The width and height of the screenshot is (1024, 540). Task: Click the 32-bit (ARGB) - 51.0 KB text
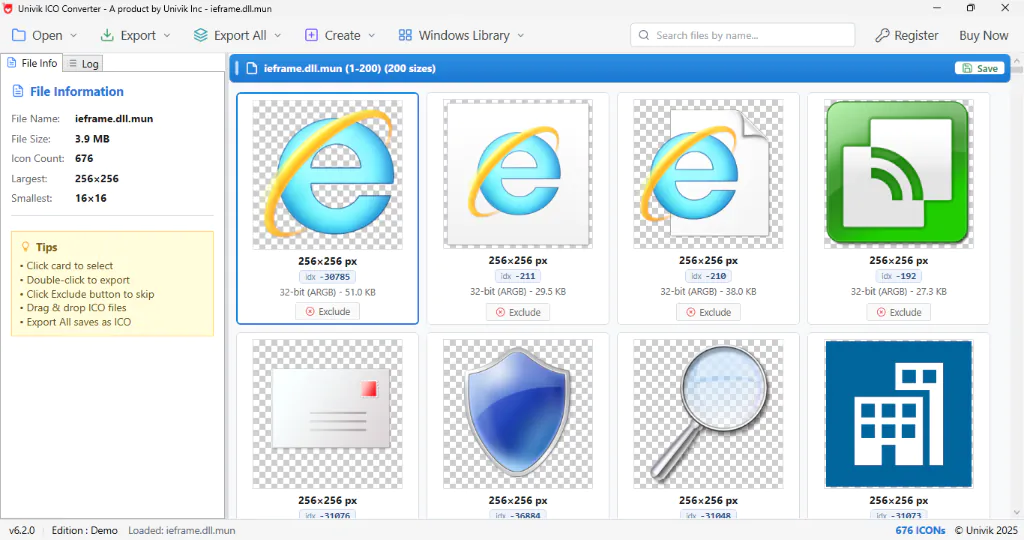[x=327, y=293]
